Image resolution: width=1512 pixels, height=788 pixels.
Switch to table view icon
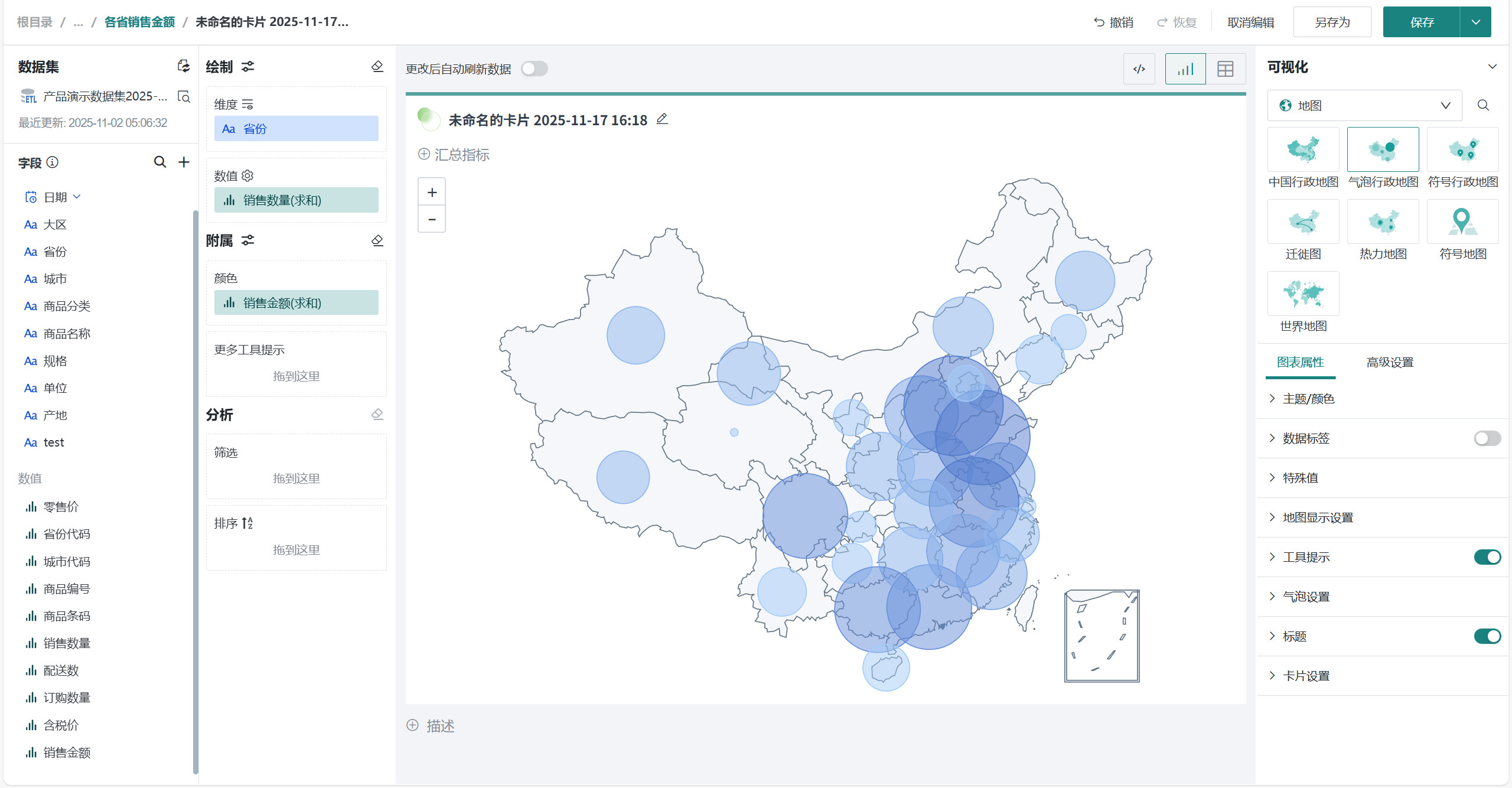click(1225, 69)
